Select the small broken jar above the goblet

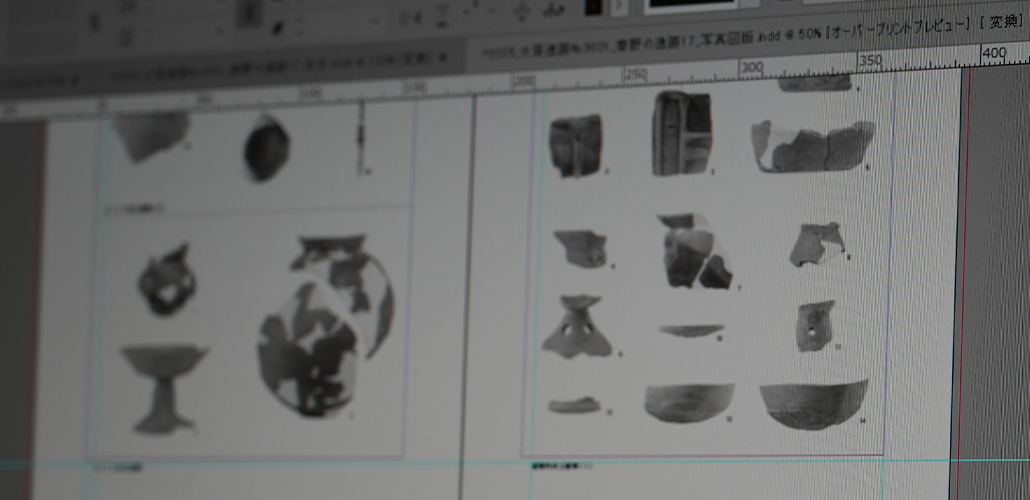pyautogui.click(x=166, y=280)
